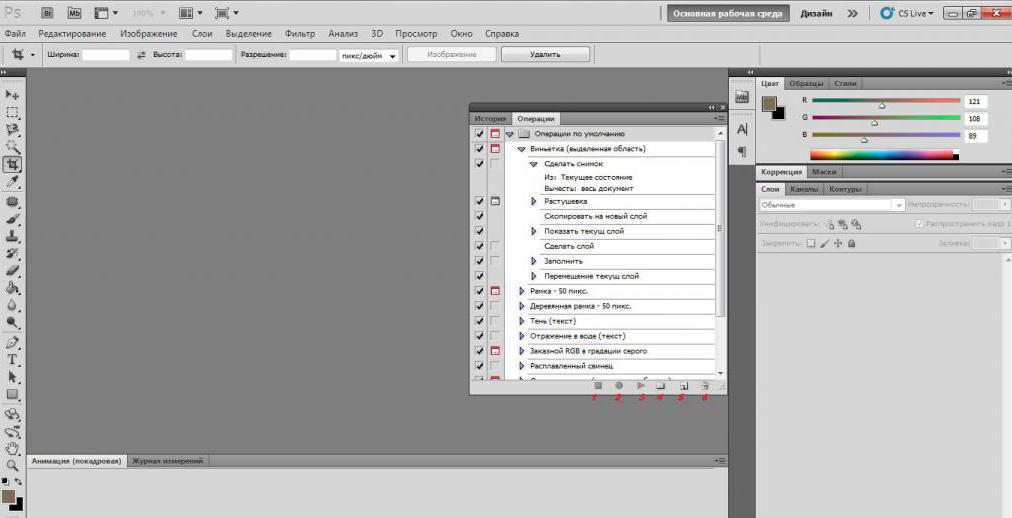Open the Фильтр menu
1012x518 pixels.
299,34
